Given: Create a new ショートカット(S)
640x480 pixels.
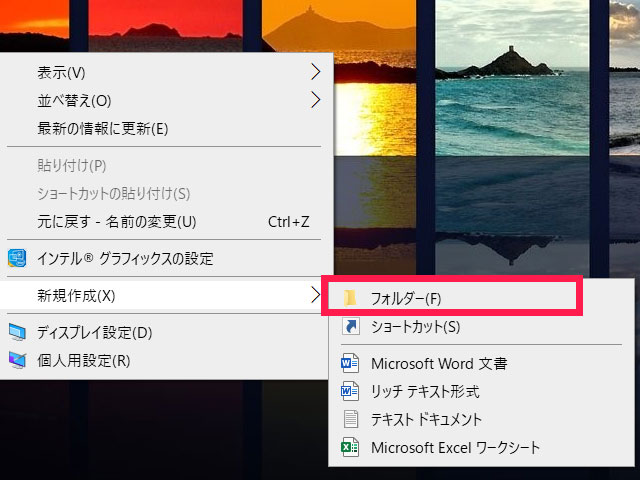Looking at the screenshot, I should tap(482, 327).
